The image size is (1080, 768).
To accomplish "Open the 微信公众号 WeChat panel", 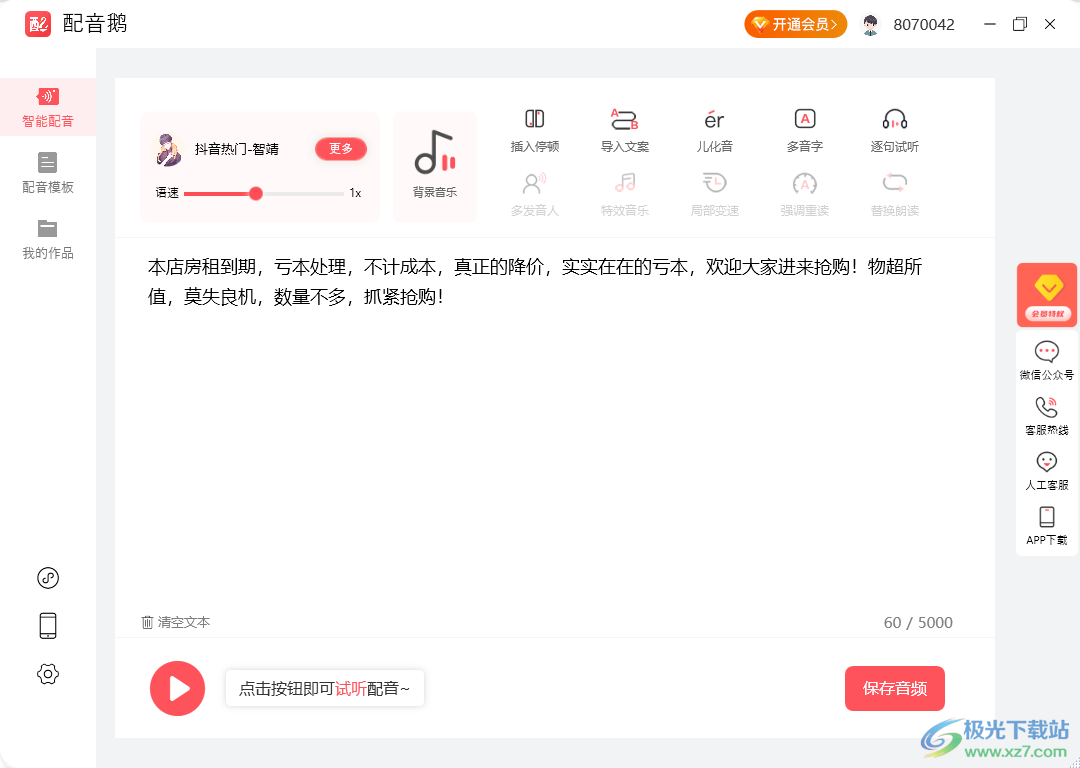I will 1046,359.
